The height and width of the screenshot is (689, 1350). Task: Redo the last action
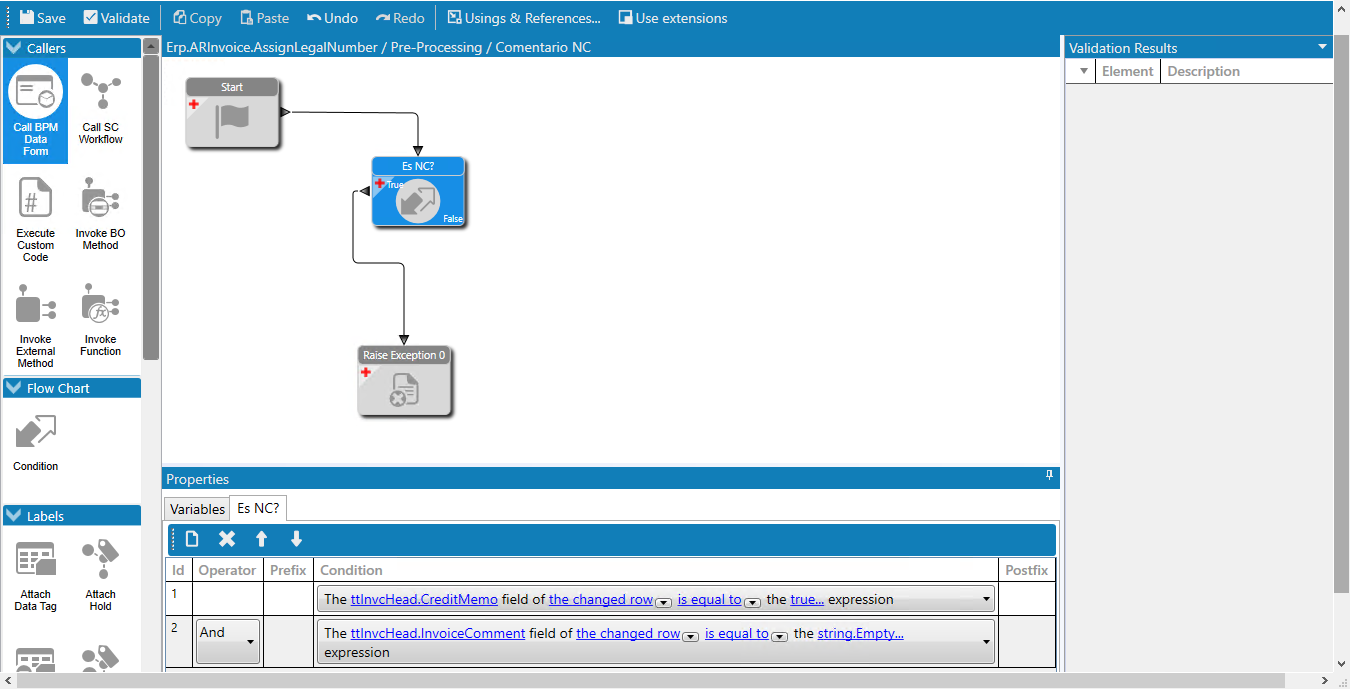pyautogui.click(x=400, y=18)
